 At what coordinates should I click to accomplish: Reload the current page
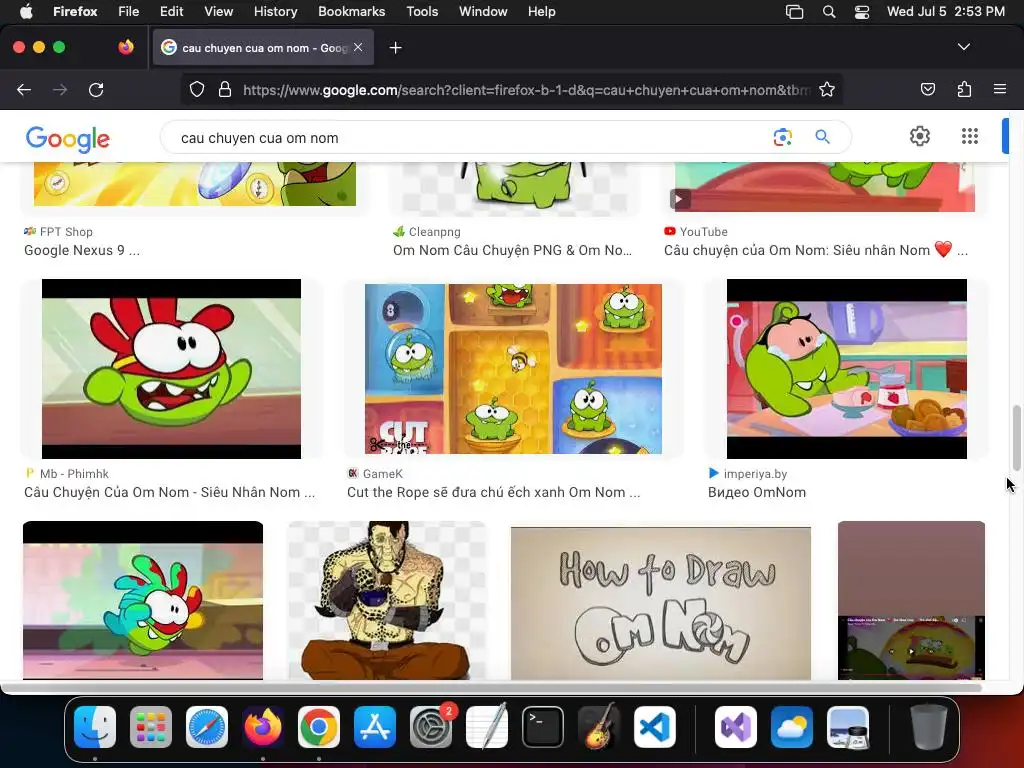point(96,89)
